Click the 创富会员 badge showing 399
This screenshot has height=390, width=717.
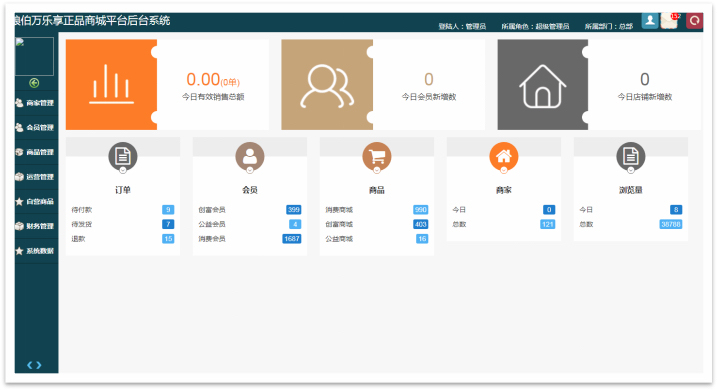click(x=294, y=210)
